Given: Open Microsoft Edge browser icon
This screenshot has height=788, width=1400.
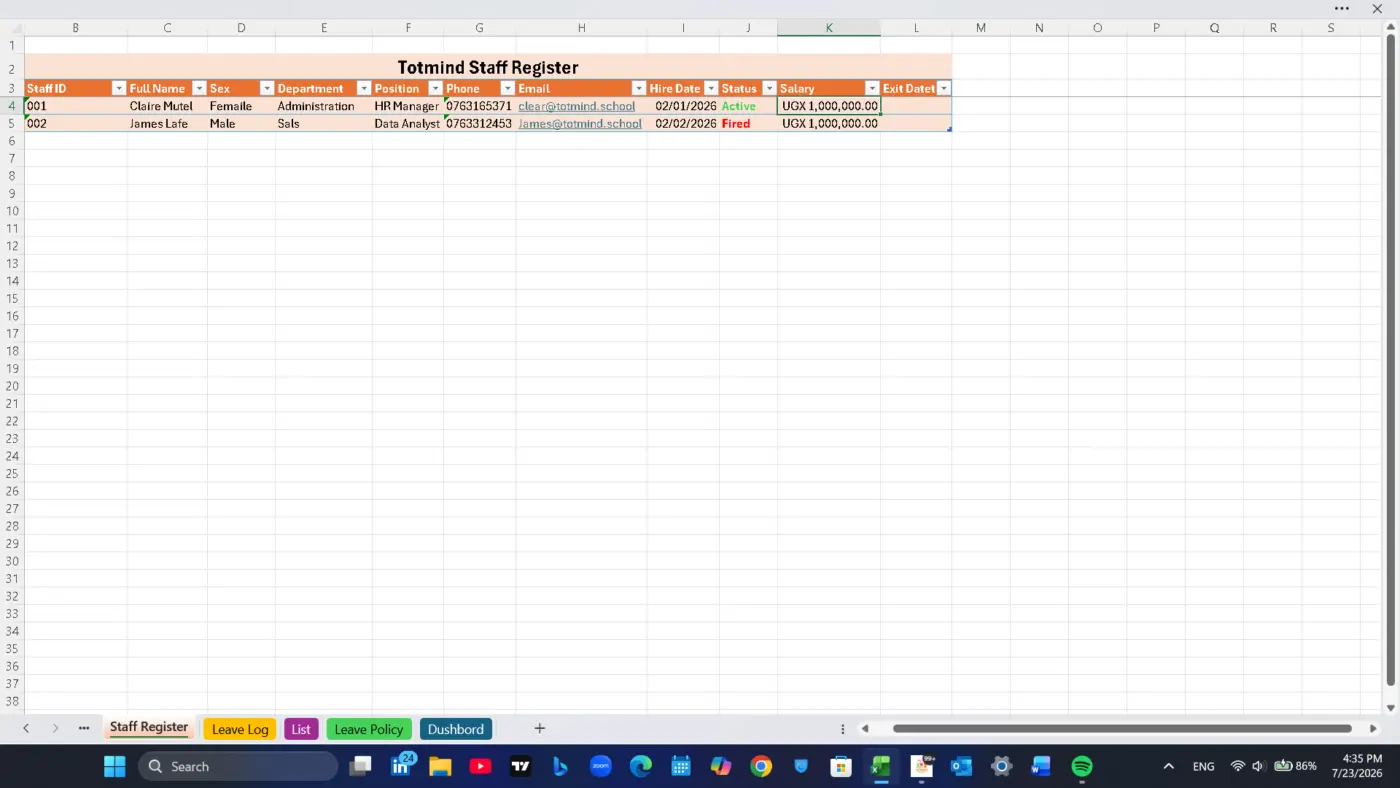Looking at the screenshot, I should 641,767.
